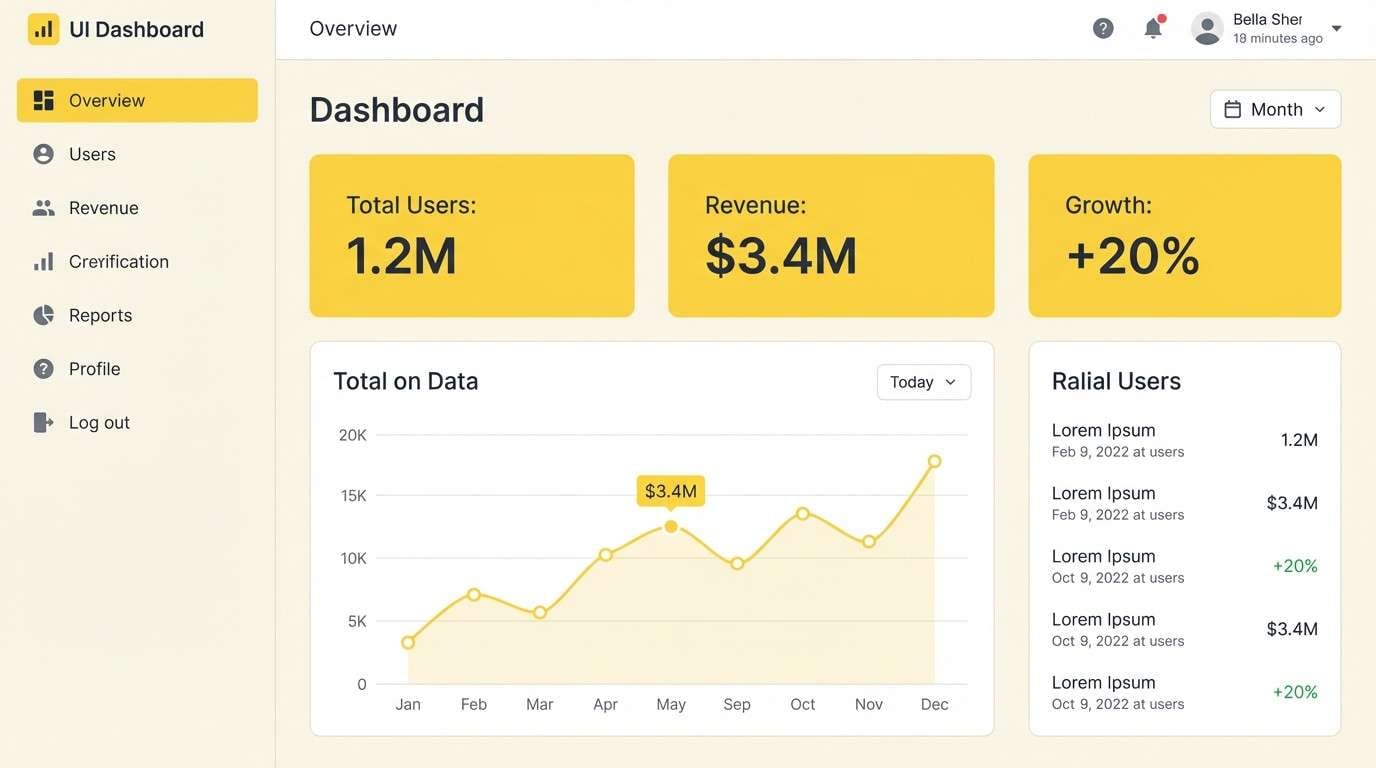Screen dimensions: 1376x768
Task: Click the Total Users 1.2M card
Action: (471, 235)
